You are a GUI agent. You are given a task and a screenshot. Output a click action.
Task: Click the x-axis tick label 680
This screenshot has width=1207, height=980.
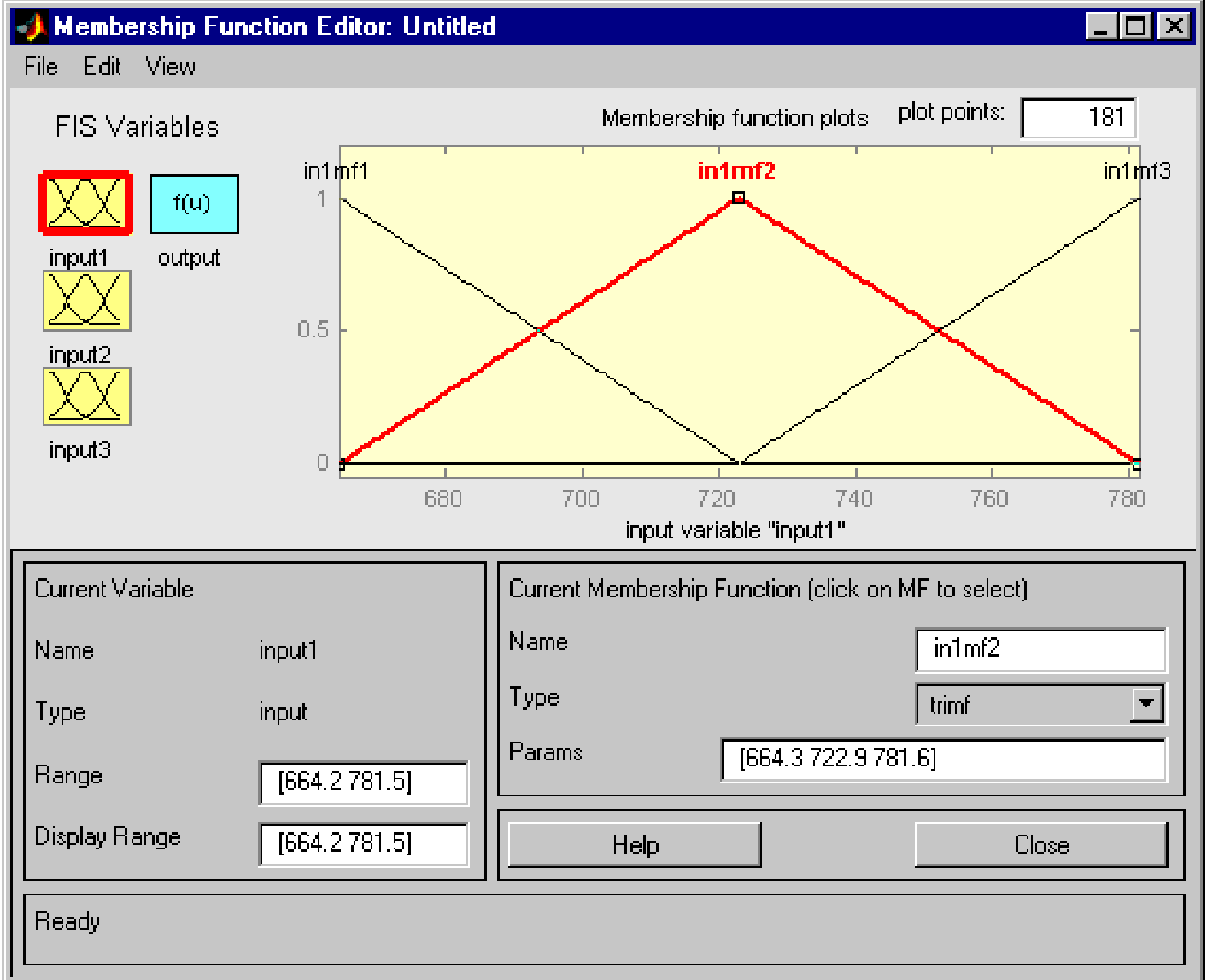pyautogui.click(x=443, y=498)
